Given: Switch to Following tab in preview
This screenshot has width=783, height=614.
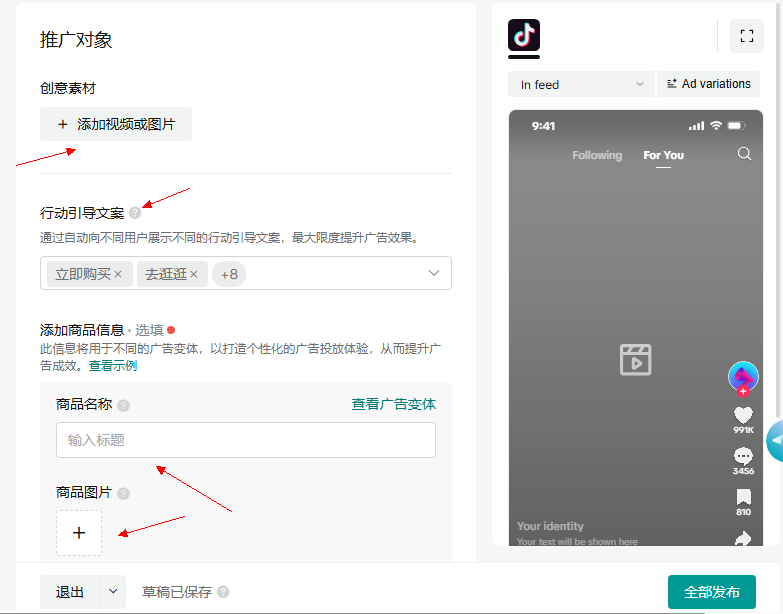Looking at the screenshot, I should point(596,155).
